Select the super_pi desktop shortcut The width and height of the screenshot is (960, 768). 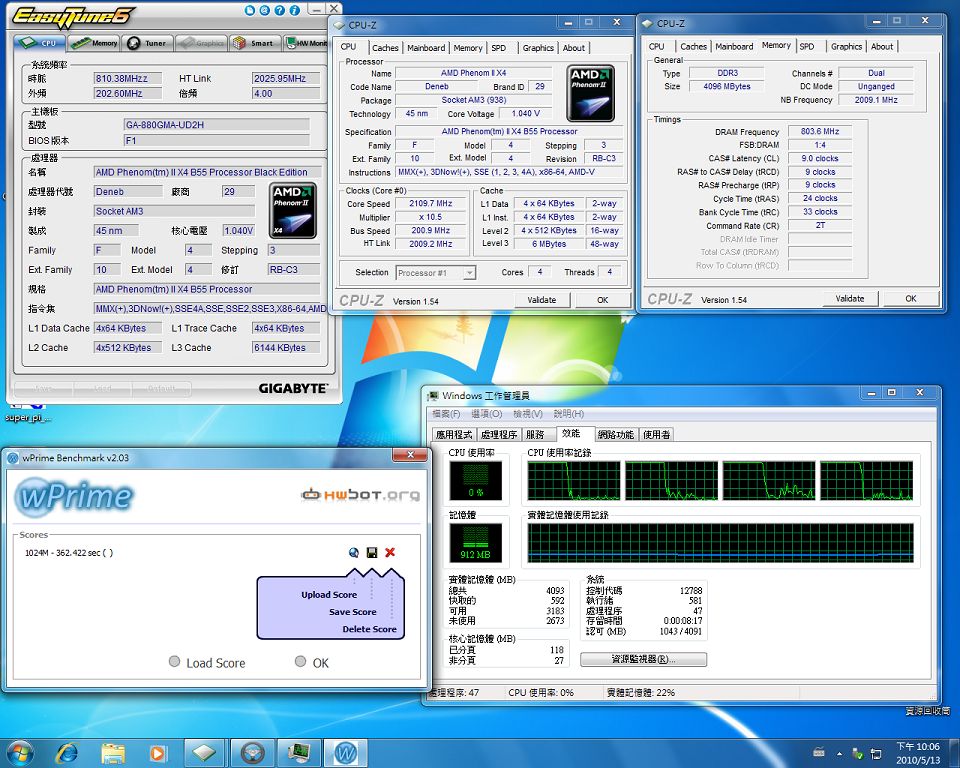click(x=28, y=412)
